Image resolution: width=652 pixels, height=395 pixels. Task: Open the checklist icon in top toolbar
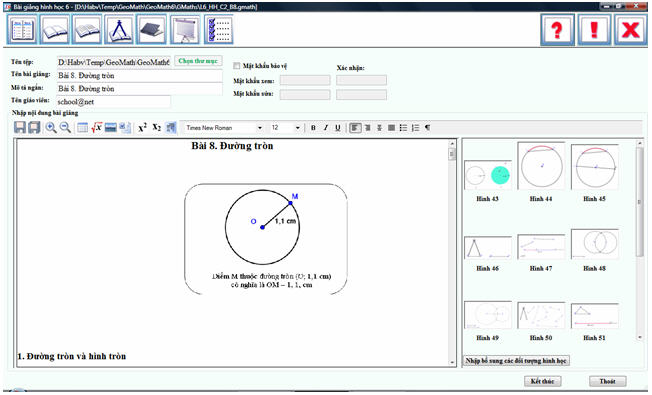(218, 30)
